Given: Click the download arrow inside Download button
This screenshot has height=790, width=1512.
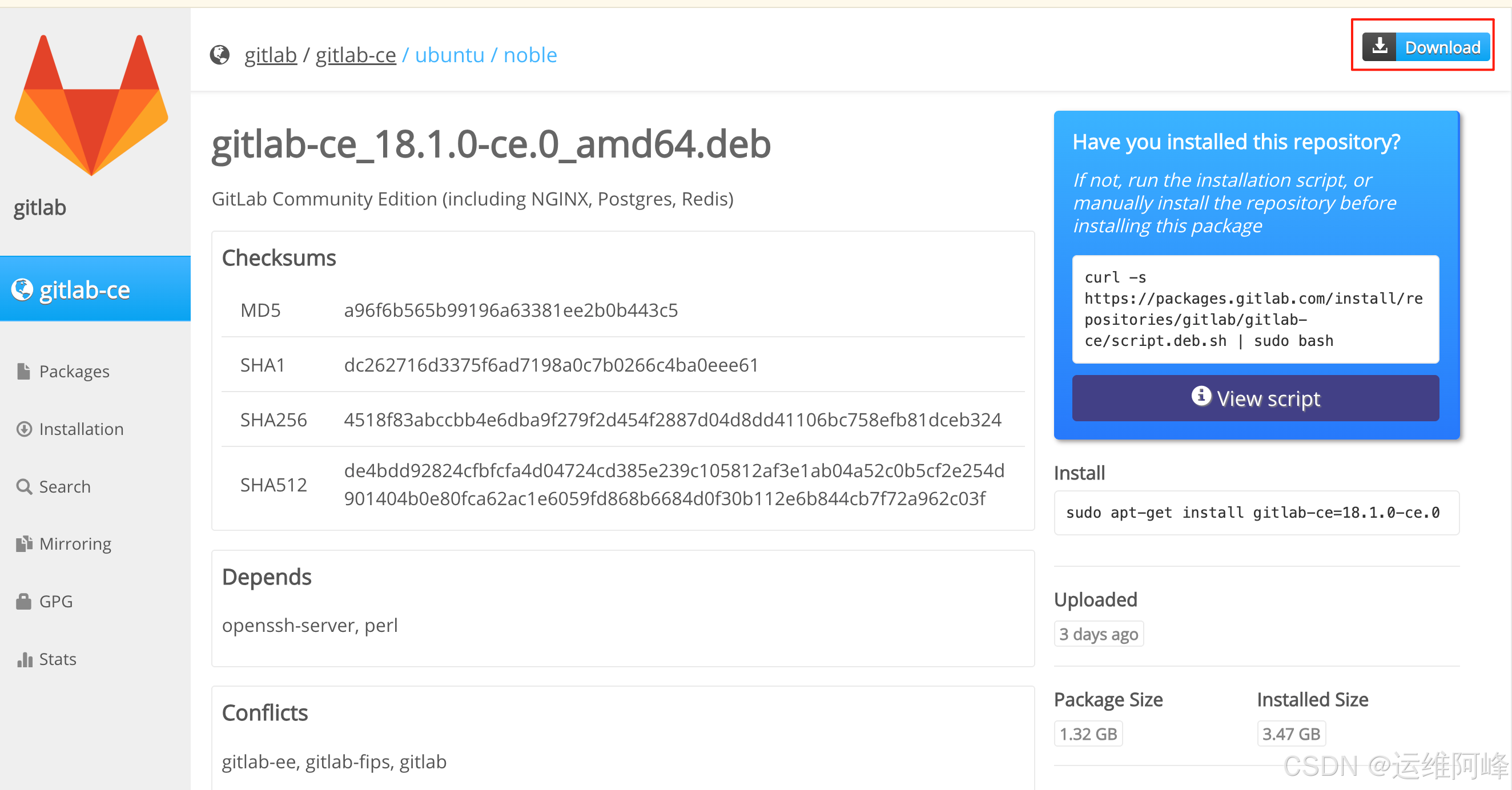Looking at the screenshot, I should point(1381,46).
